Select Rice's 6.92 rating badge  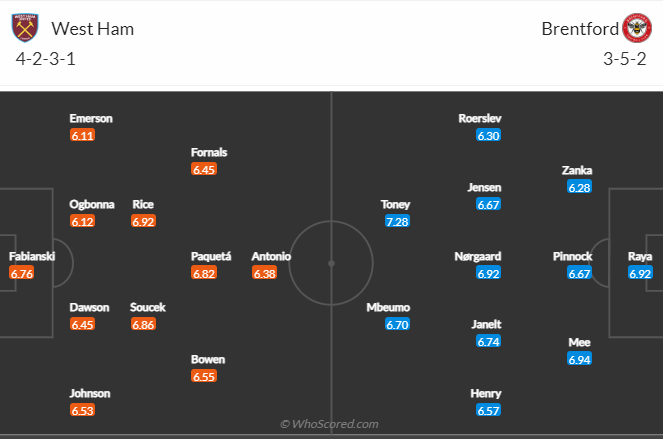pyautogui.click(x=143, y=221)
